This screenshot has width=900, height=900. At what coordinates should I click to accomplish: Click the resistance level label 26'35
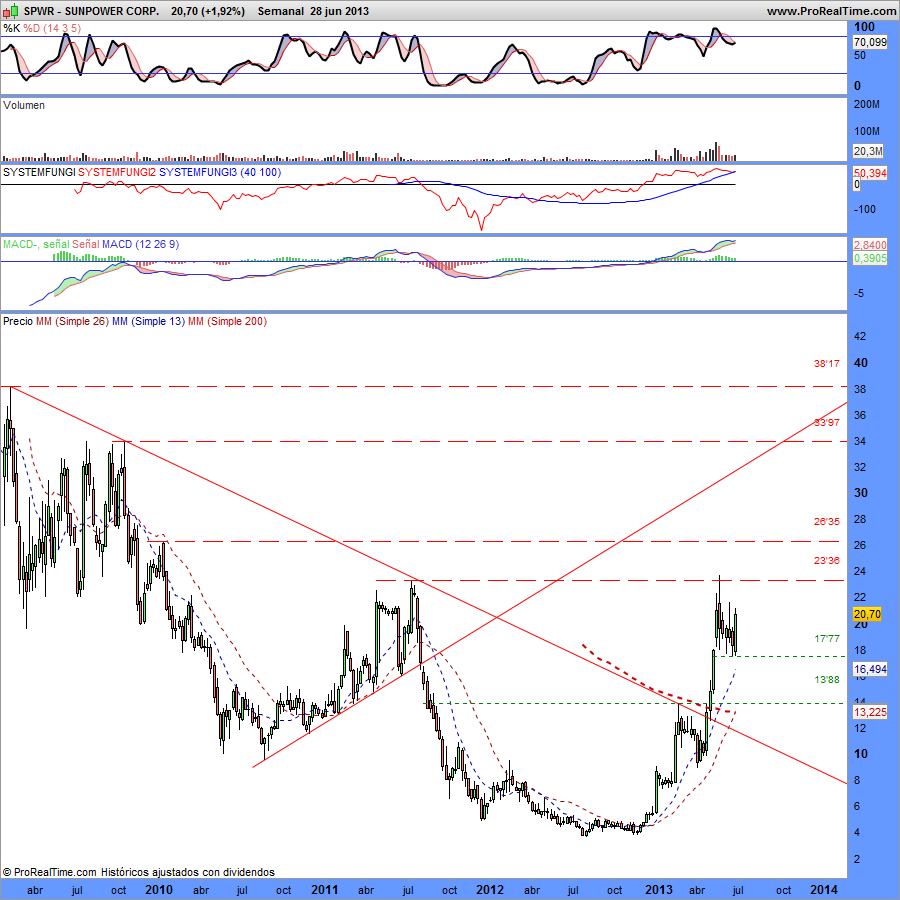[827, 521]
